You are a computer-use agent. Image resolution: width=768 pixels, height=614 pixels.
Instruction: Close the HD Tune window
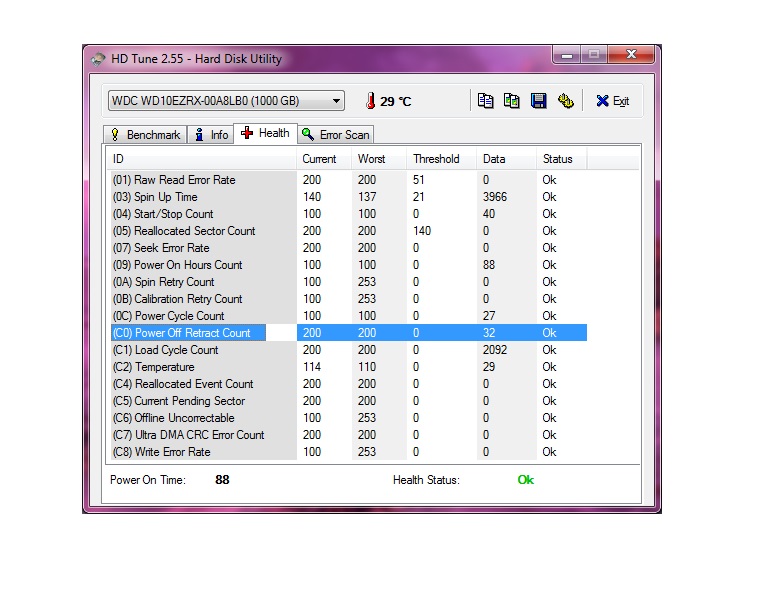631,55
